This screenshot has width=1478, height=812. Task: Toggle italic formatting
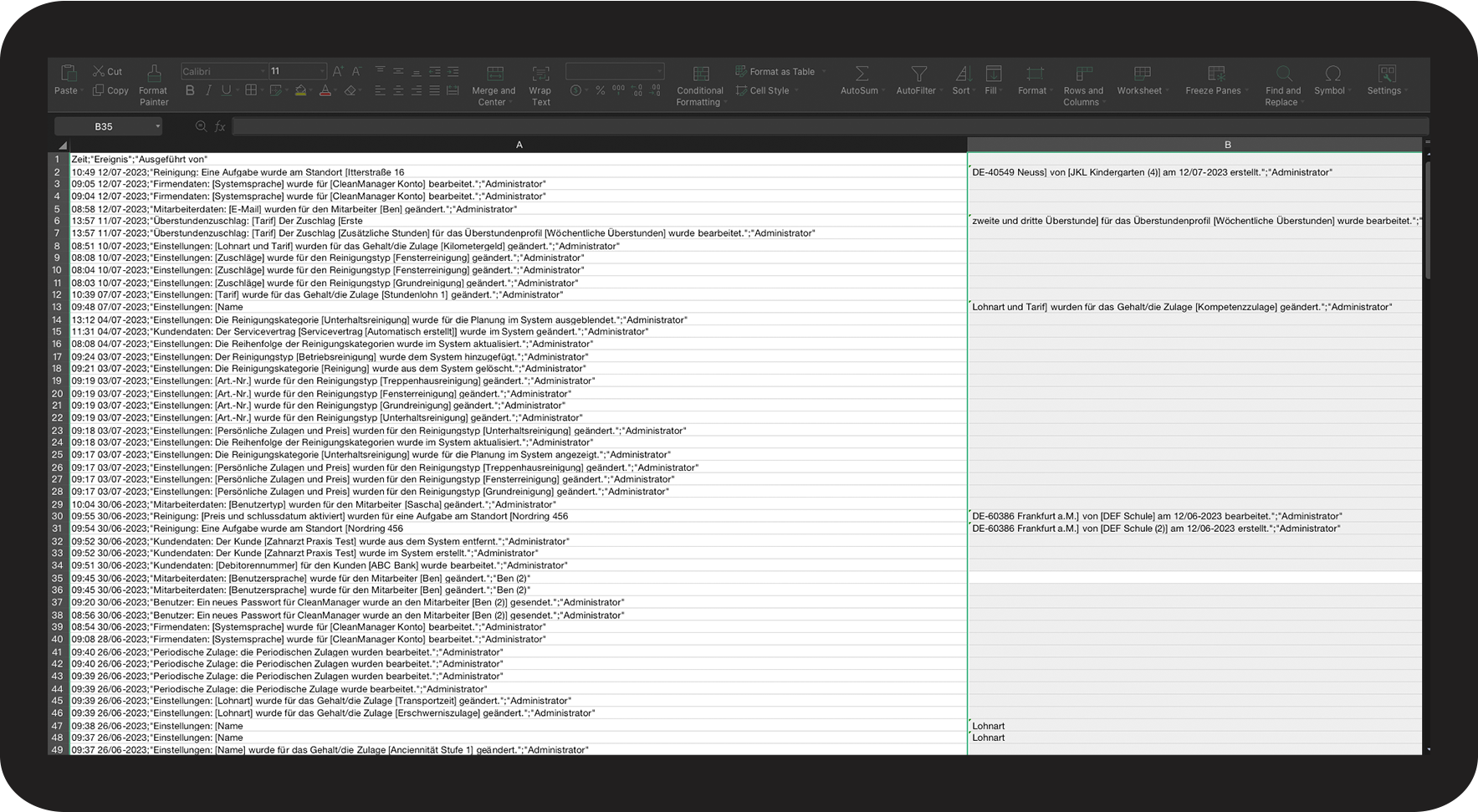click(208, 90)
